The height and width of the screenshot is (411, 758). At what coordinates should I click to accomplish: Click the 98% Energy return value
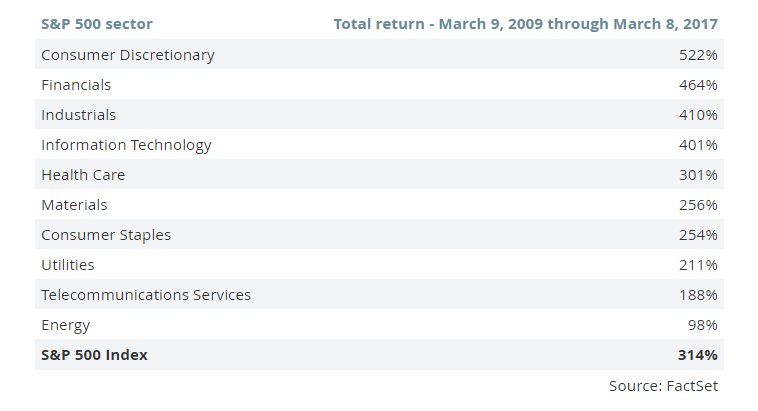[703, 325]
